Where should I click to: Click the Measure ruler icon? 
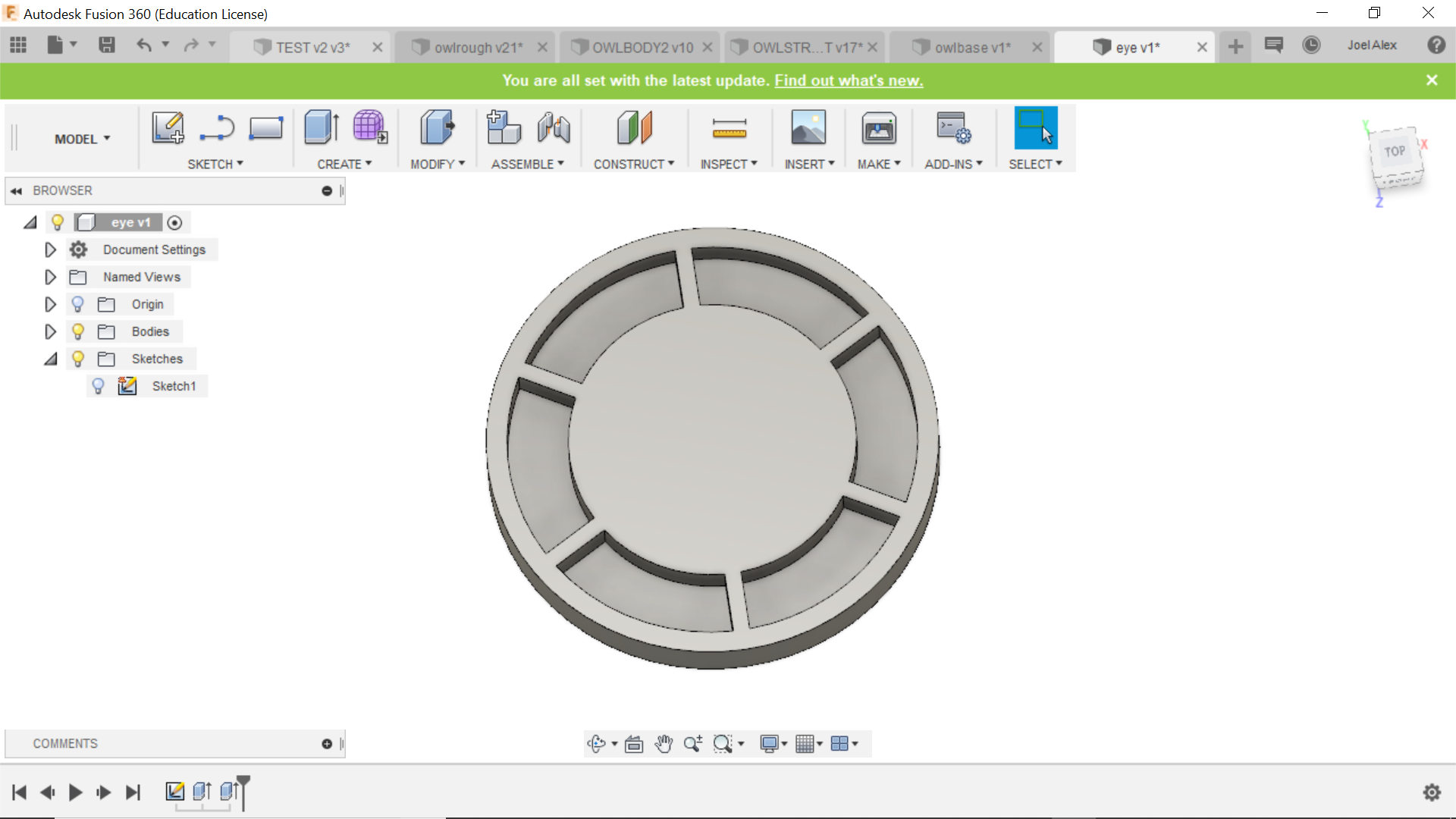(729, 129)
